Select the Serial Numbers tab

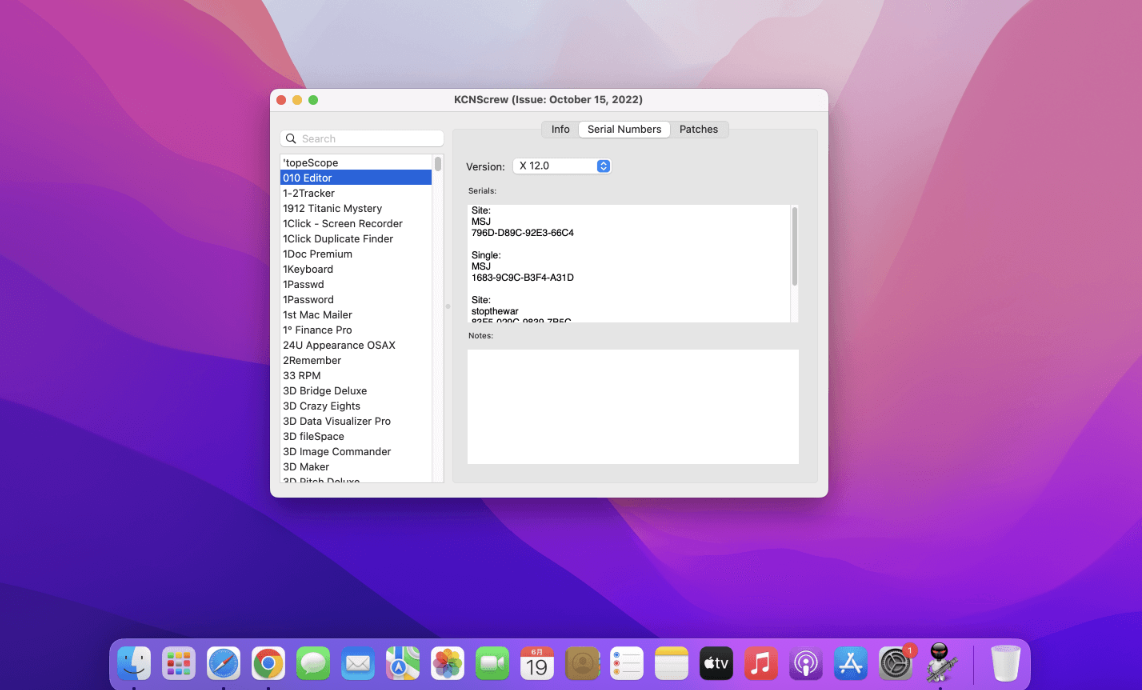[624, 129]
